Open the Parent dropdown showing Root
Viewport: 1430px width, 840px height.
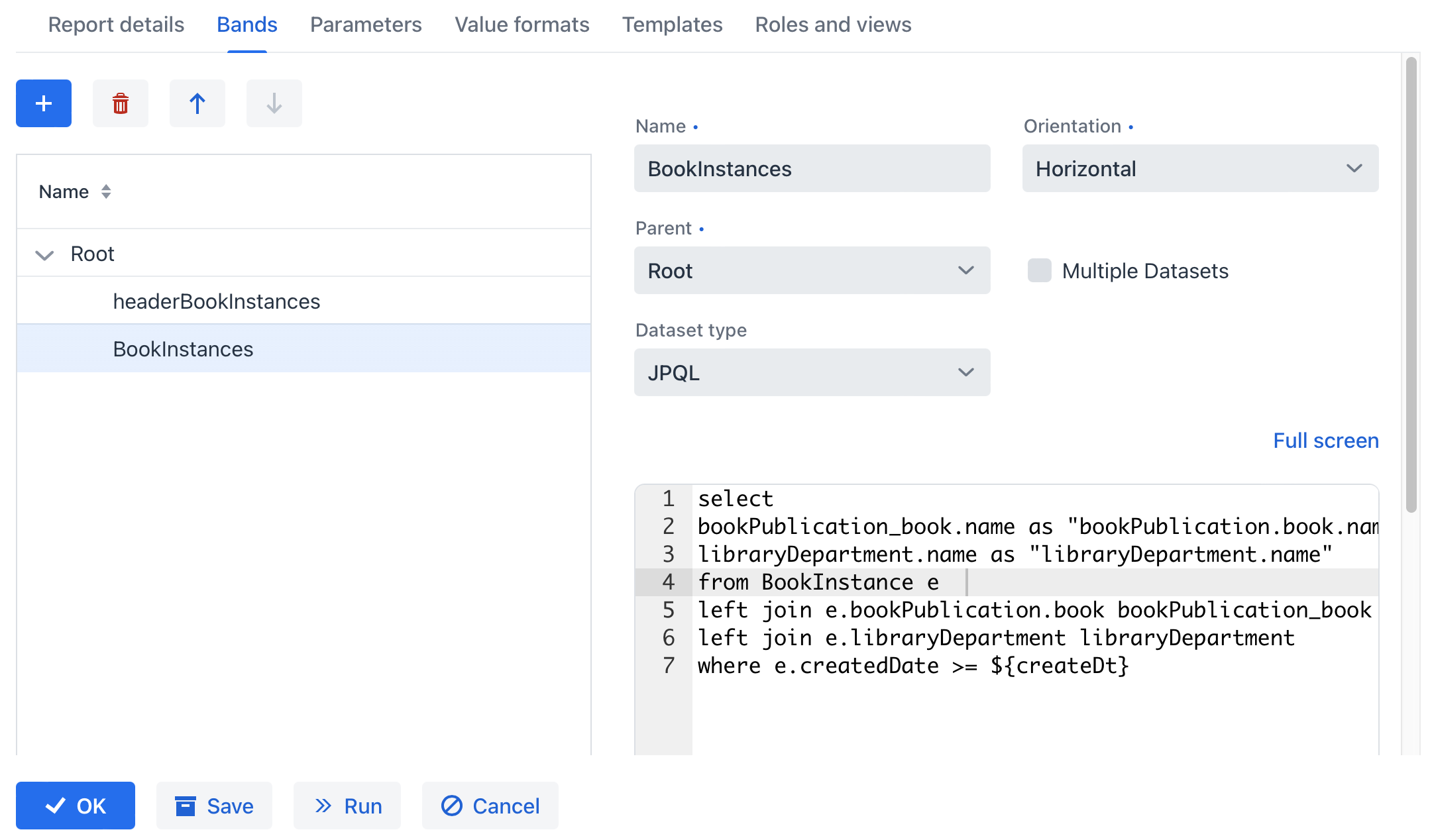(812, 270)
